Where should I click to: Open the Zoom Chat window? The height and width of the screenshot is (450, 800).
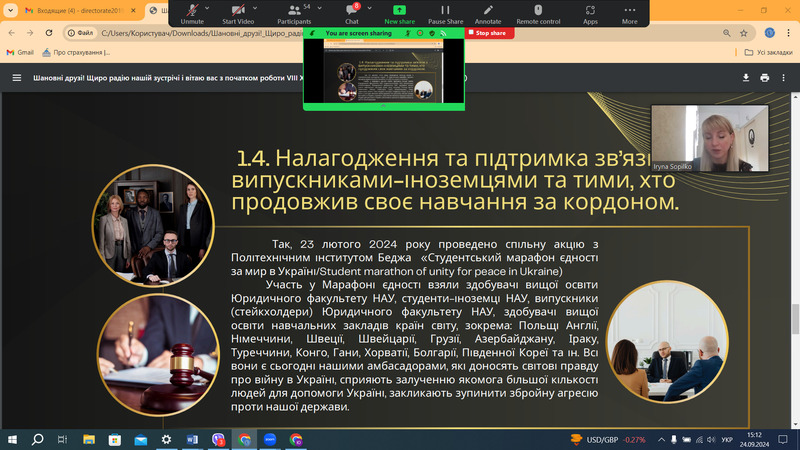click(352, 12)
